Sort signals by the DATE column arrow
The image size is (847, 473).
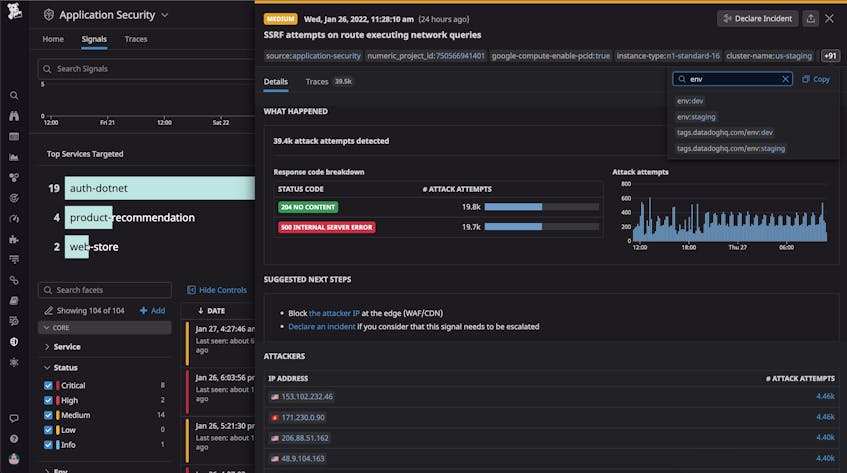click(x=200, y=311)
